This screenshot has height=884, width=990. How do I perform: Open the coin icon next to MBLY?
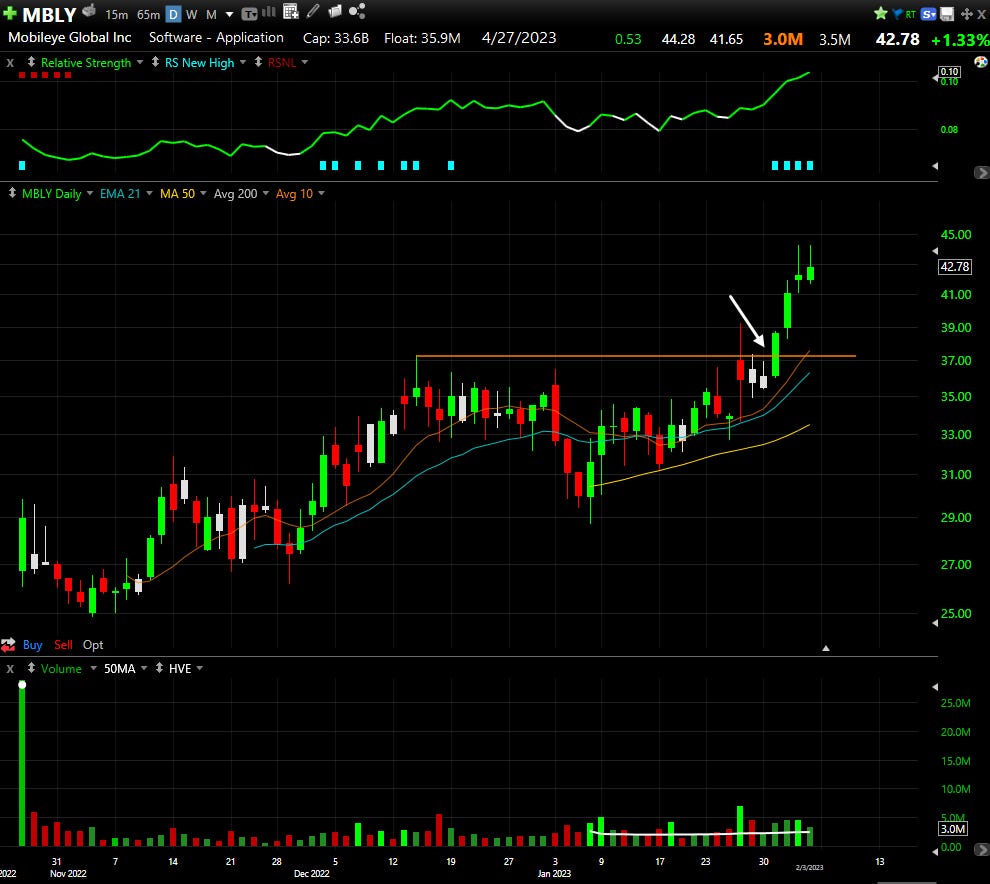tap(89, 11)
